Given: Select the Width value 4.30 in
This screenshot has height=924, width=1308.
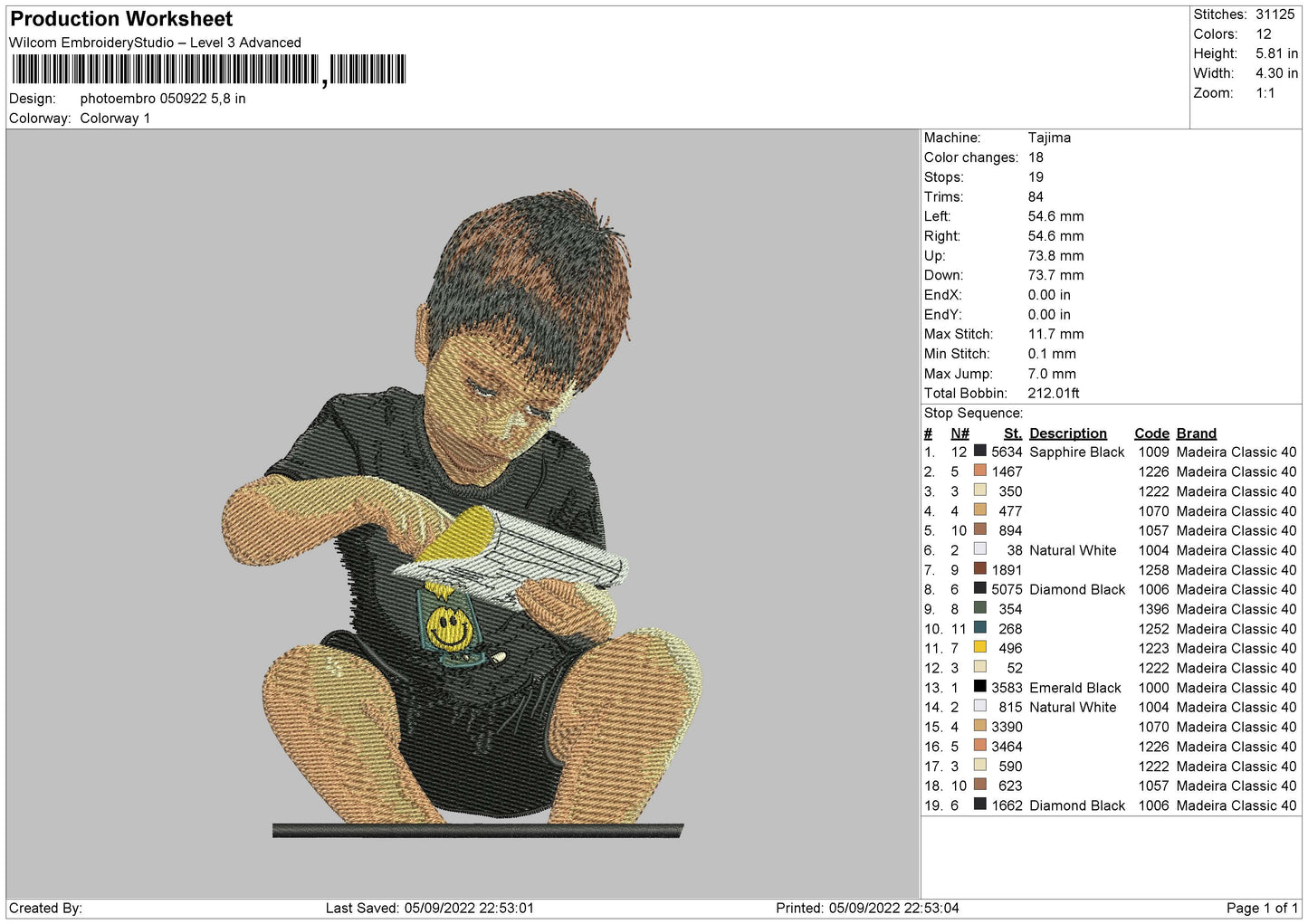Looking at the screenshot, I should click(1276, 73).
